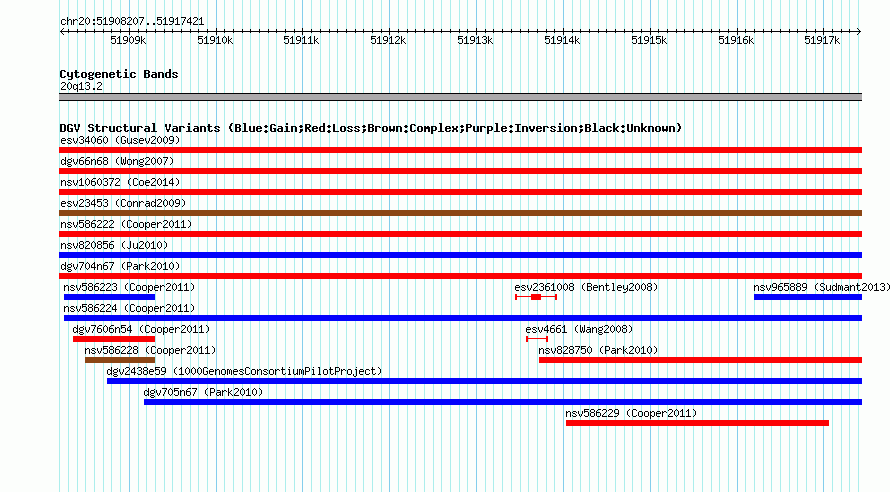
Task: Click dgv705n67 (Park2010) label
Action: [203, 392]
